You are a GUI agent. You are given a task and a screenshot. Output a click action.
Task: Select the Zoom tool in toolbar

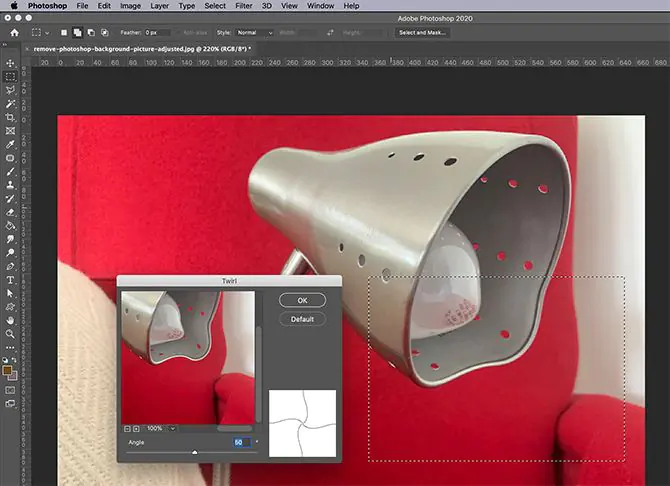[x=10, y=334]
